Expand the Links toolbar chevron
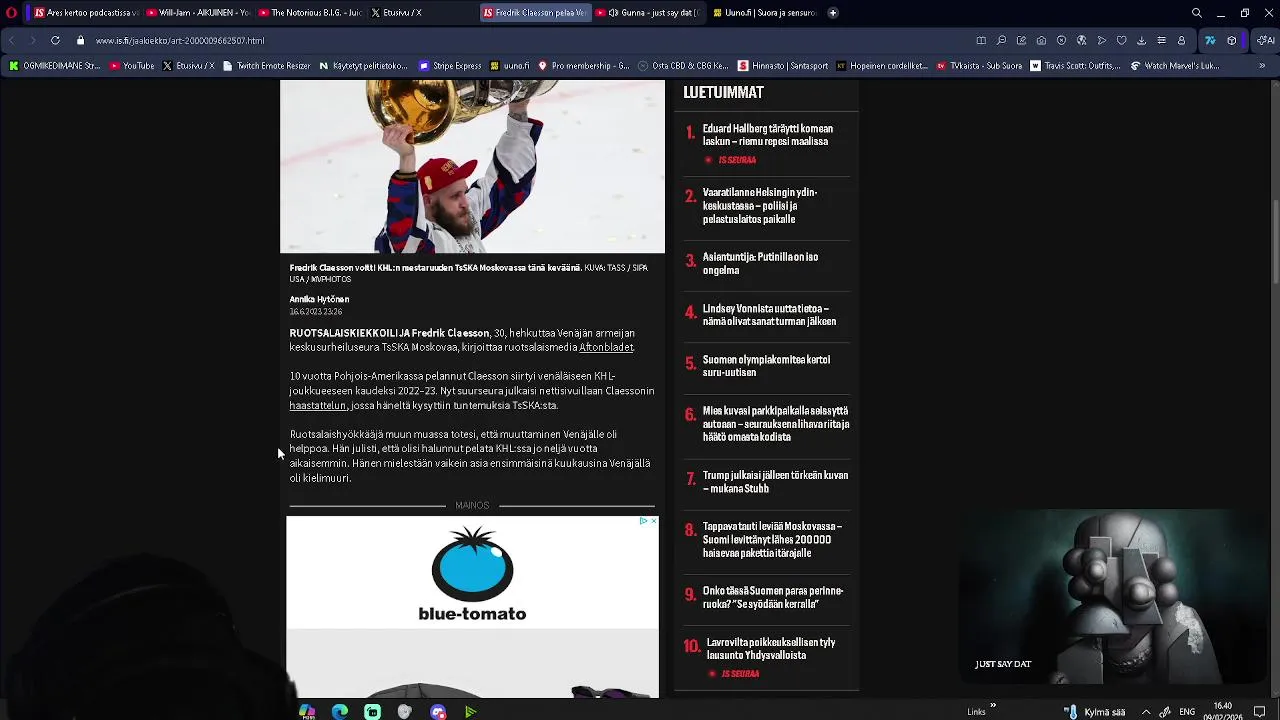This screenshot has height=720, width=1280. [993, 706]
